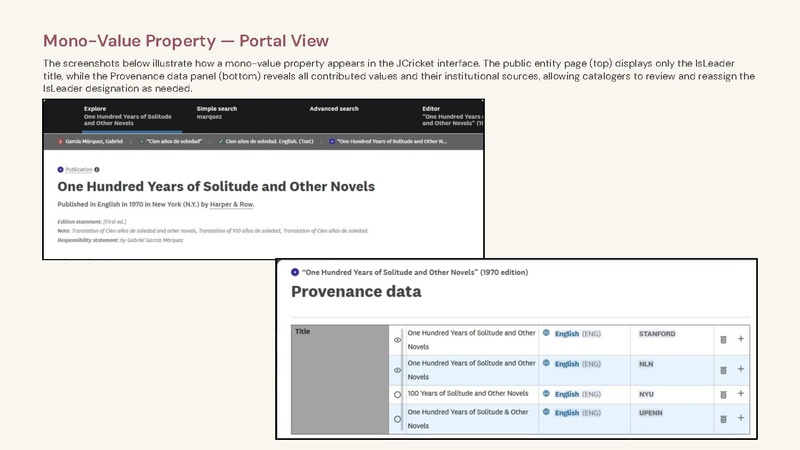Click plus icon in NLN row
Screen dimensions: 800x450
click(x=741, y=369)
